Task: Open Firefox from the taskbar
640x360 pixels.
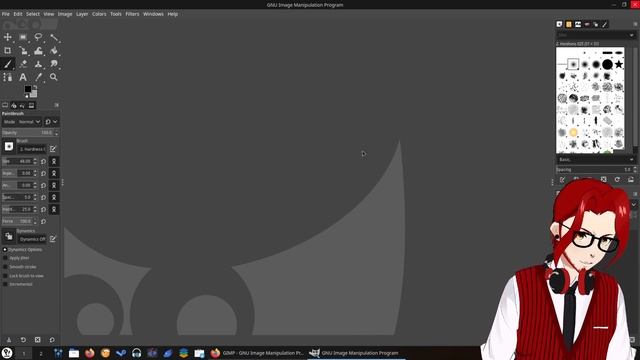Action: [90, 353]
